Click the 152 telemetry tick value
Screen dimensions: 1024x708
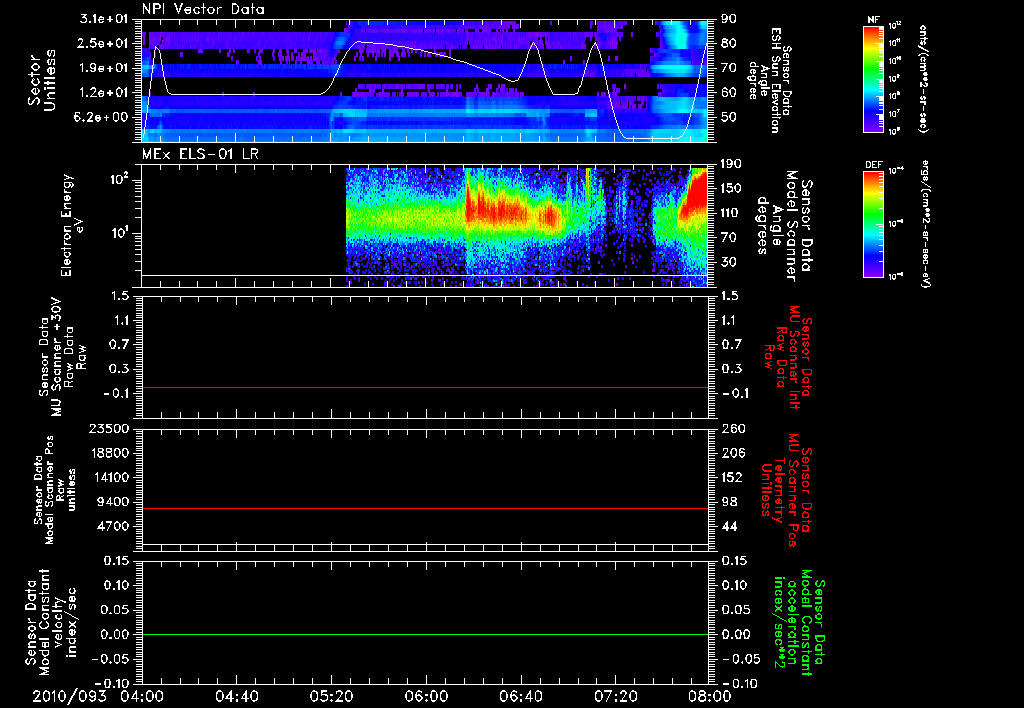(x=732, y=478)
